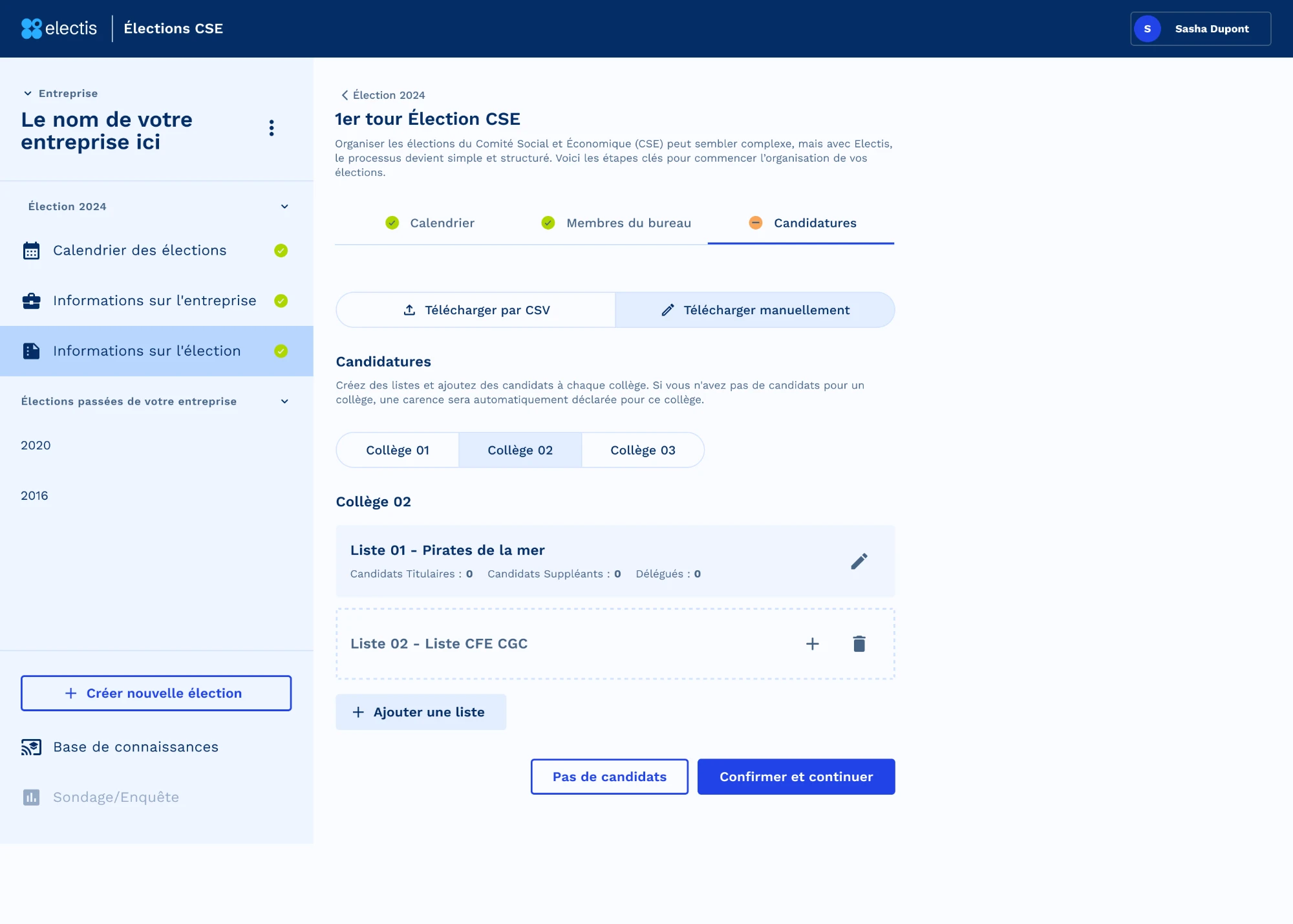Select Collège 03 segment
Viewport: 1293px width, 924px height.
[x=643, y=451]
